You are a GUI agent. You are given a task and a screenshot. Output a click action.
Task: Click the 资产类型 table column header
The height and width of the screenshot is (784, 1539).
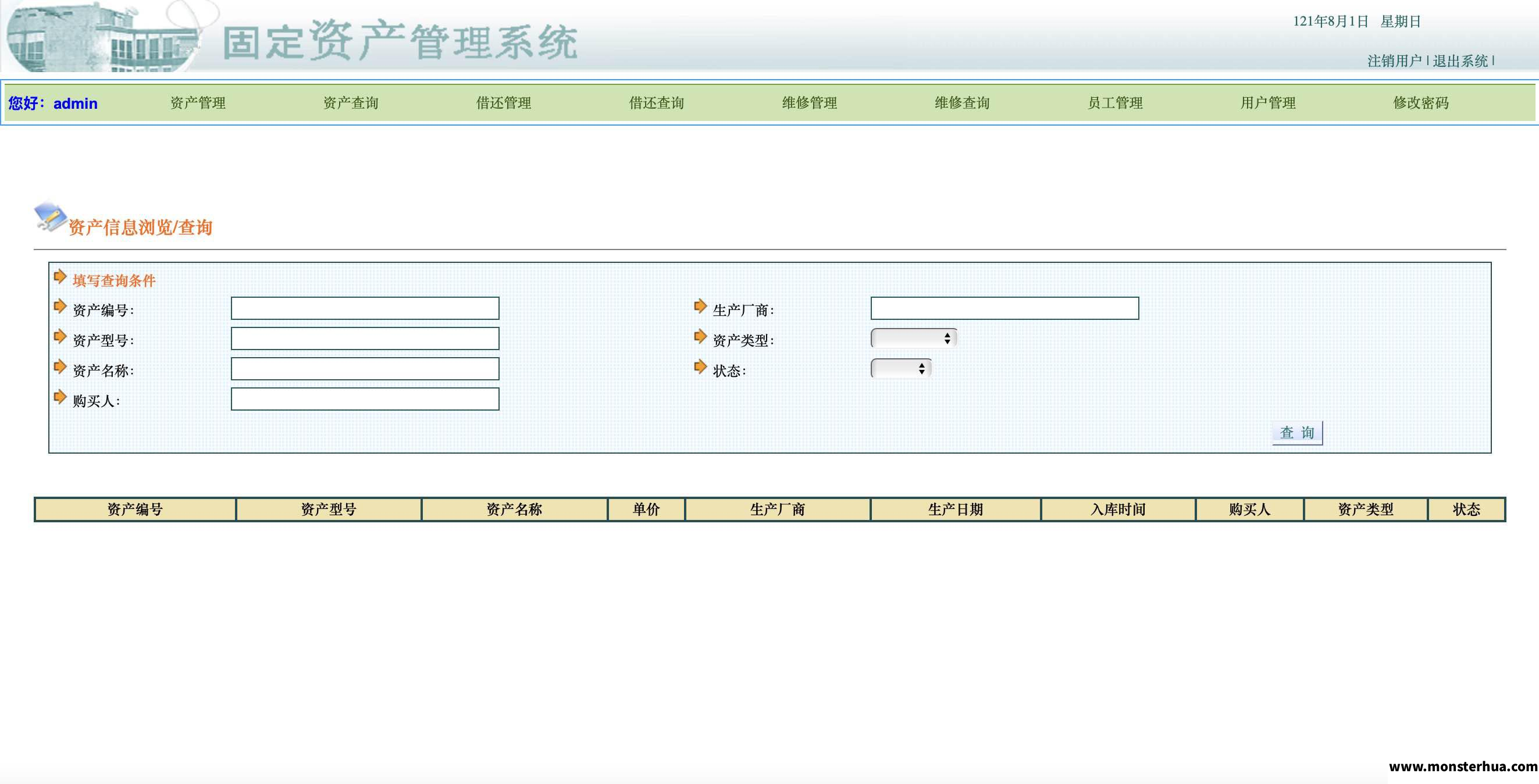[1366, 509]
